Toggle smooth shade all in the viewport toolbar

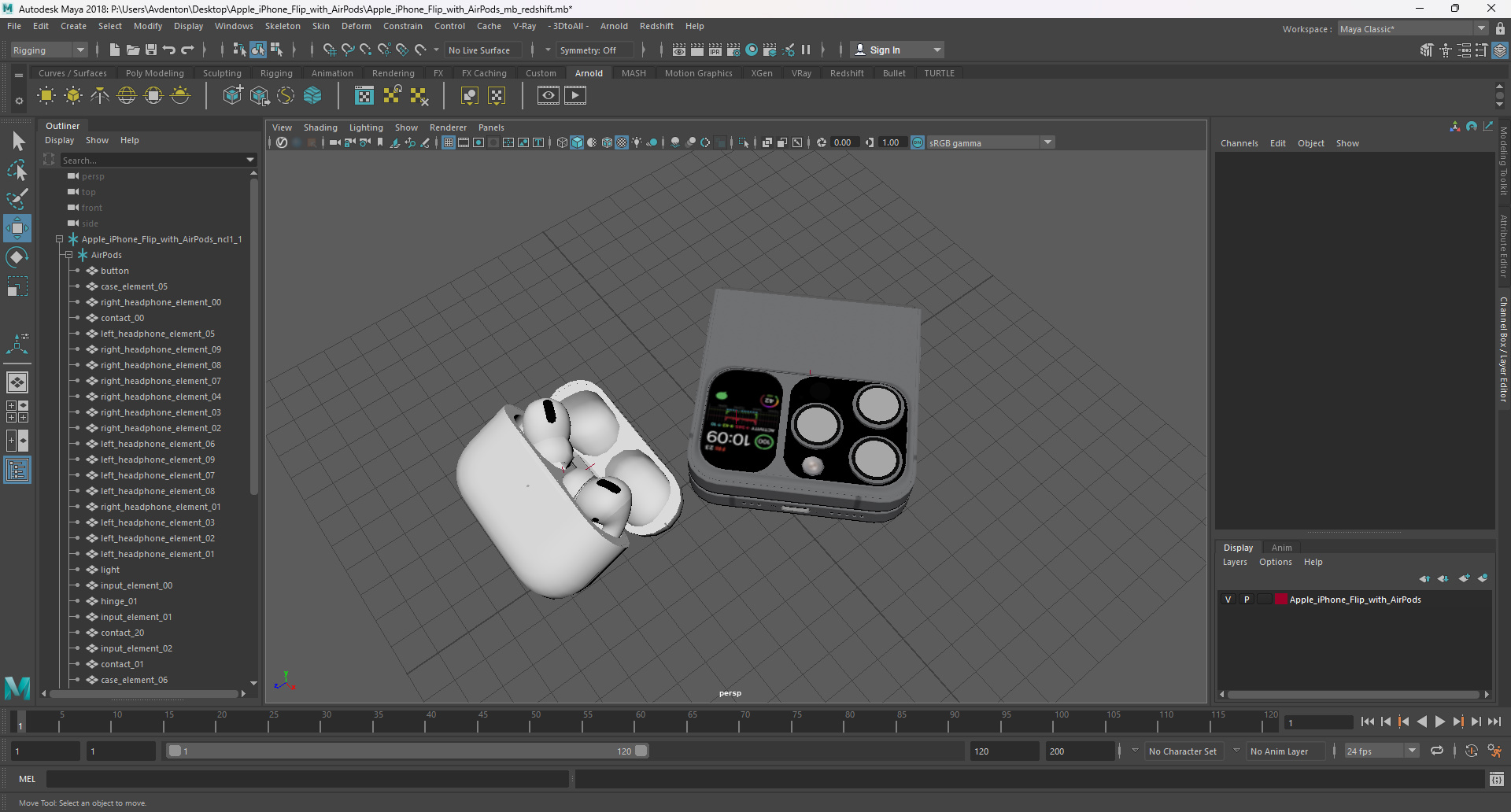577,142
